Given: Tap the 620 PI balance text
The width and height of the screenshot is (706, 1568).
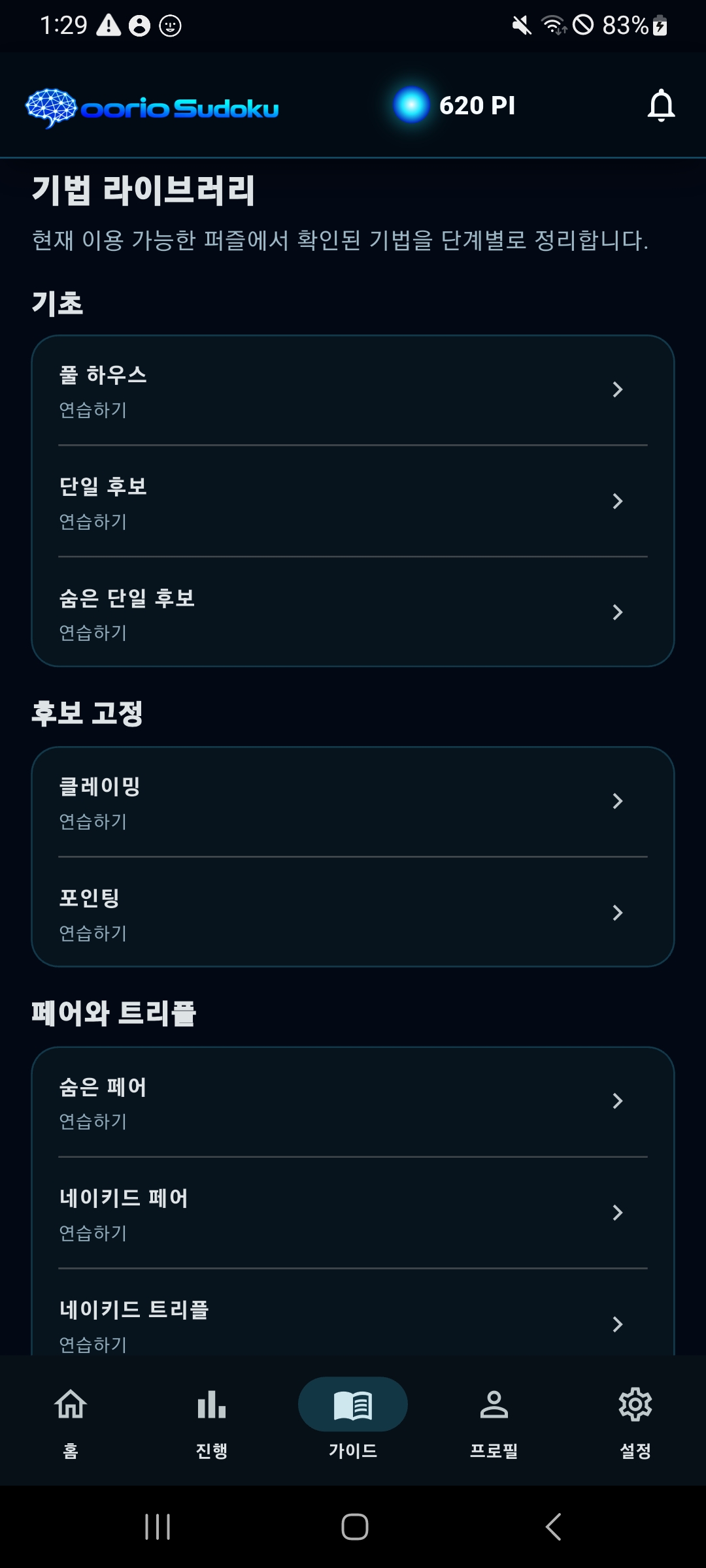Looking at the screenshot, I should click(477, 105).
